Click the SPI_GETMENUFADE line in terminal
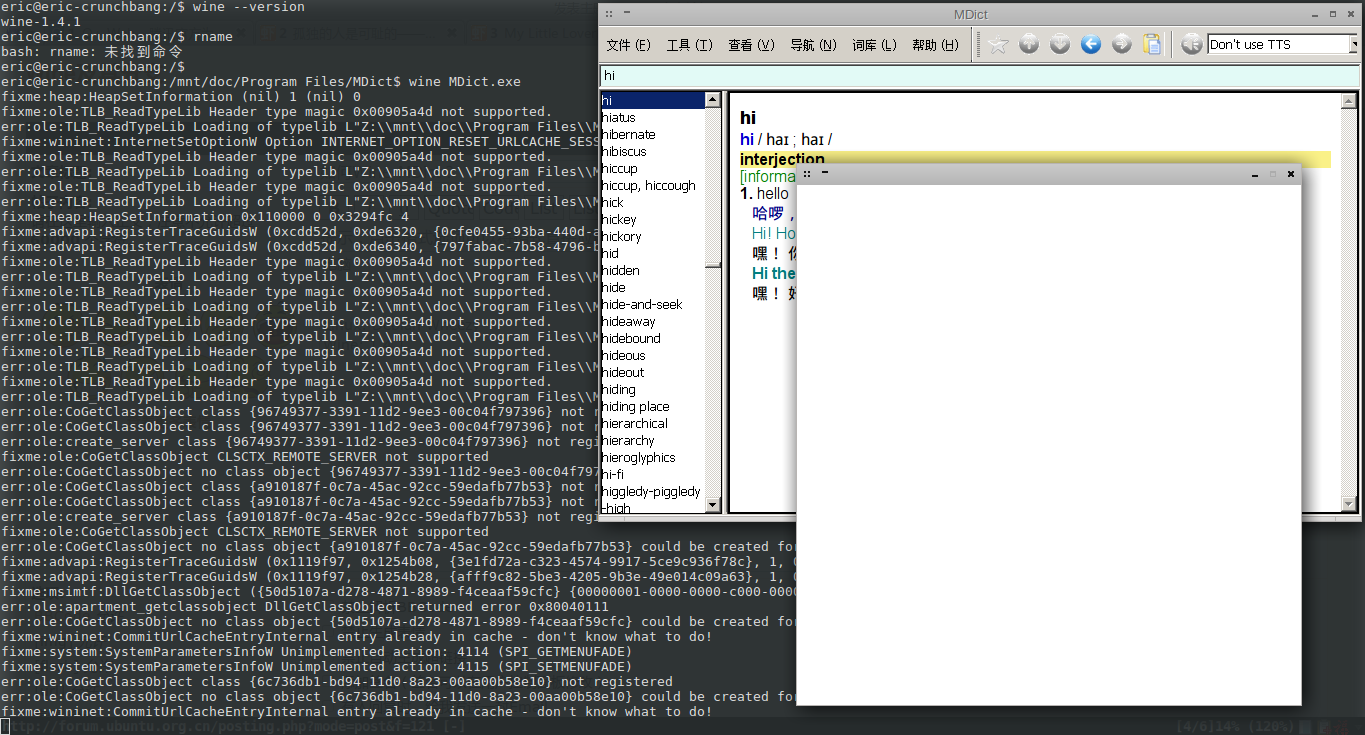This screenshot has width=1365, height=735. point(316,651)
